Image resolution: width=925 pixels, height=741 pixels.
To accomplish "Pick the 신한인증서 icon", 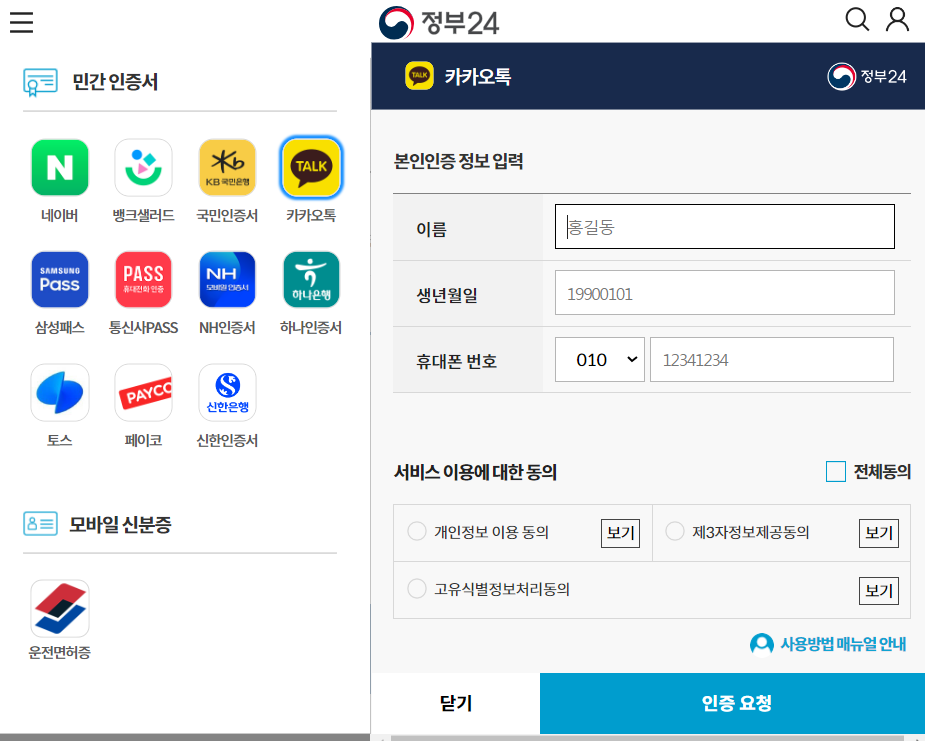I will (x=227, y=392).
